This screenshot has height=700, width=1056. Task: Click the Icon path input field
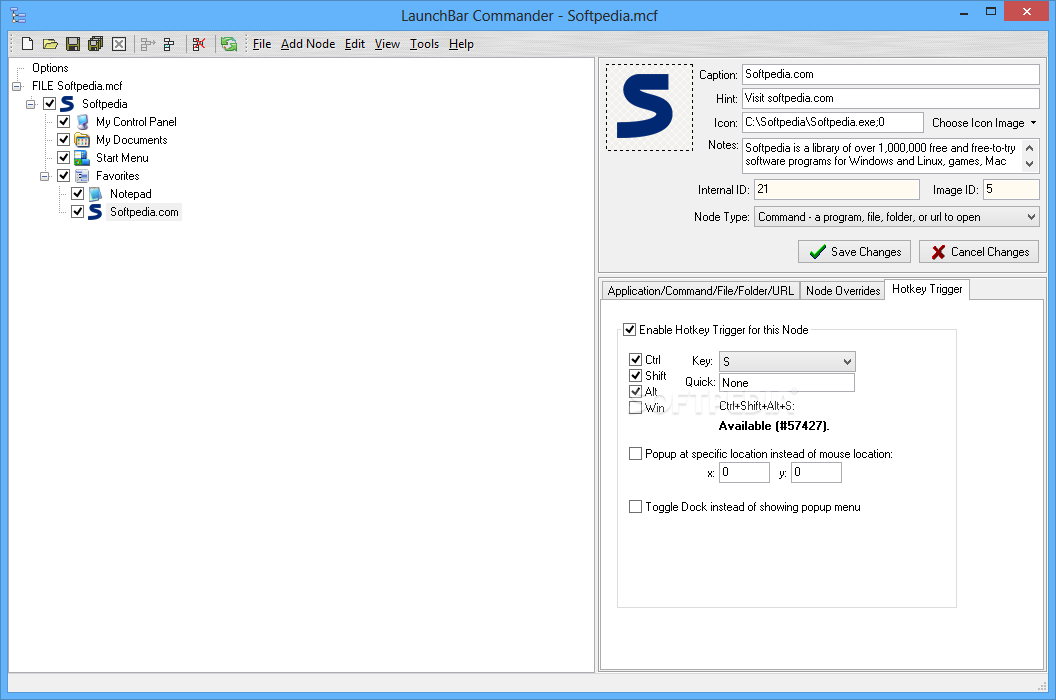[832, 123]
